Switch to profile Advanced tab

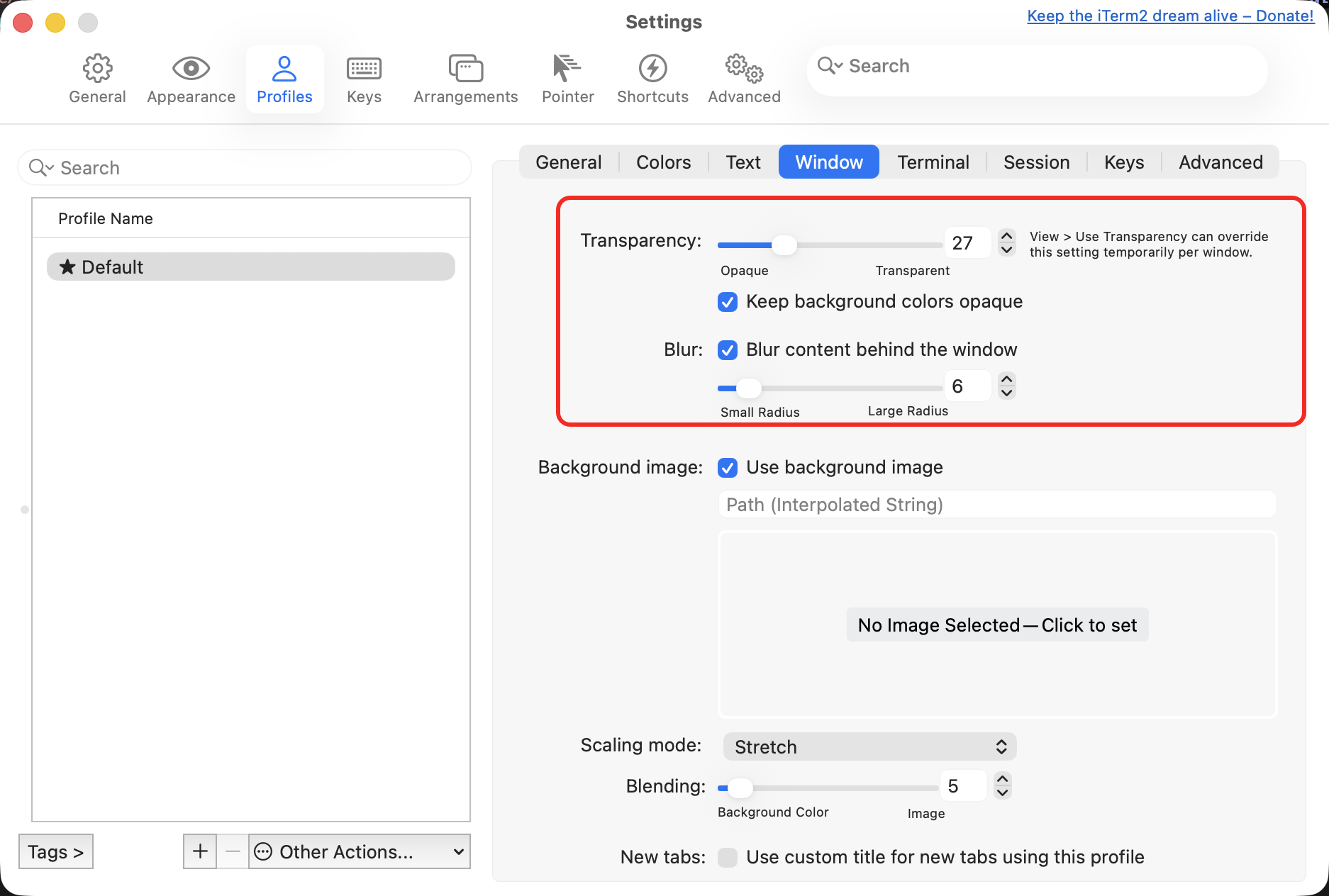pos(1220,162)
